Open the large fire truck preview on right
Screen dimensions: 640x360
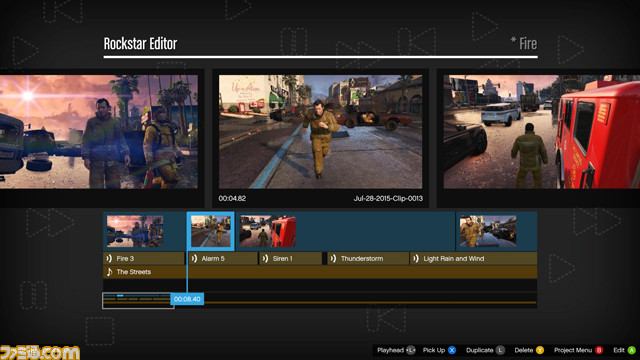(542, 131)
